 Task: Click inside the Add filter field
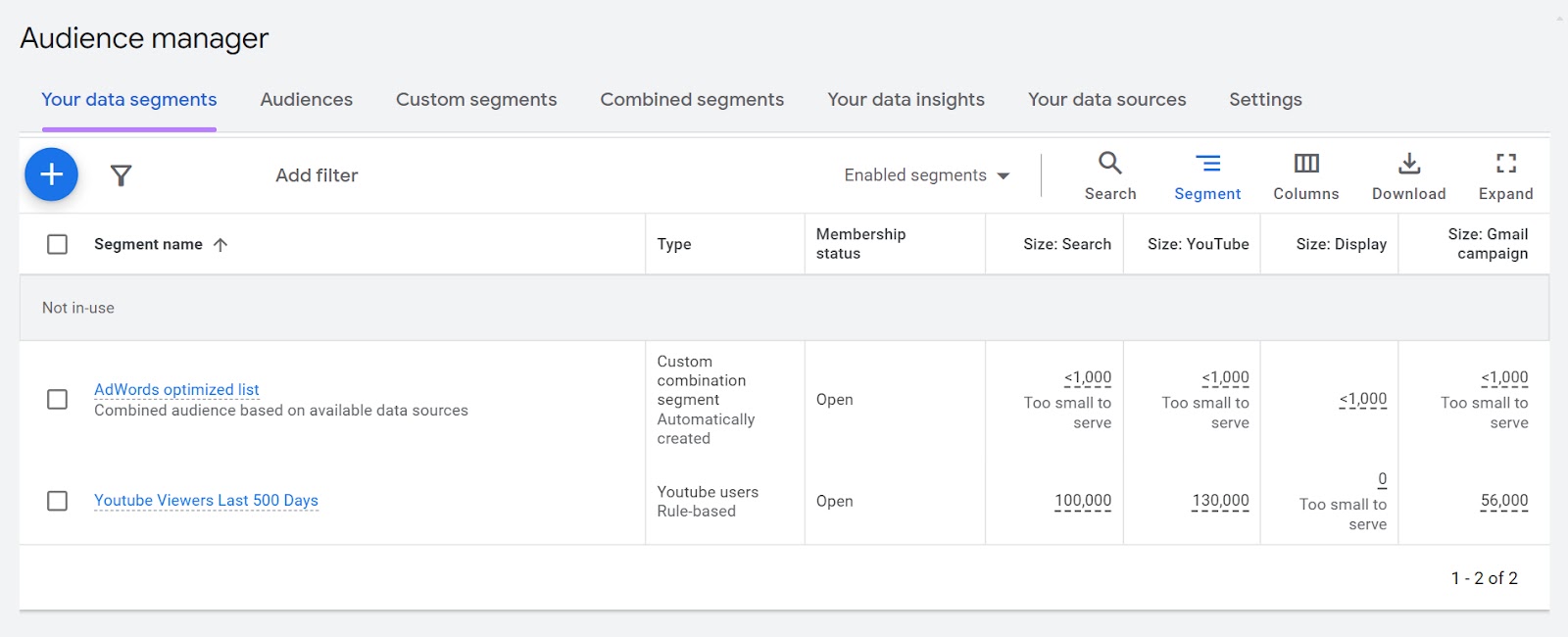click(x=316, y=174)
